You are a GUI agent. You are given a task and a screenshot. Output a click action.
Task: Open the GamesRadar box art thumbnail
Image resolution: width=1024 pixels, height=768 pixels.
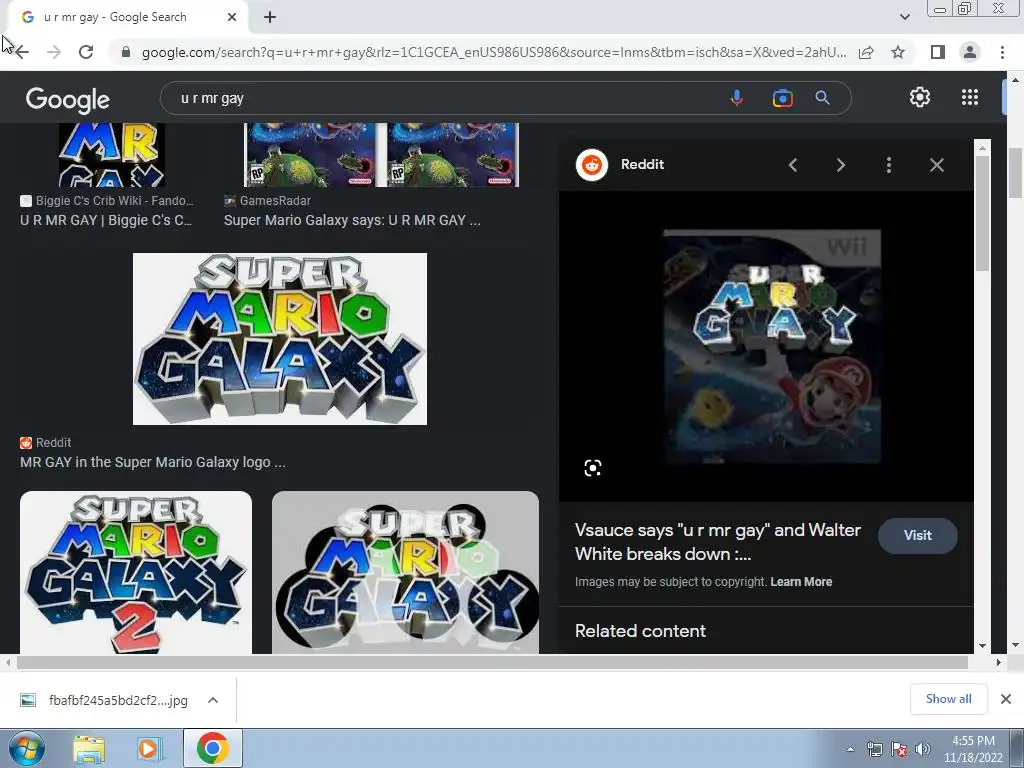[x=381, y=155]
